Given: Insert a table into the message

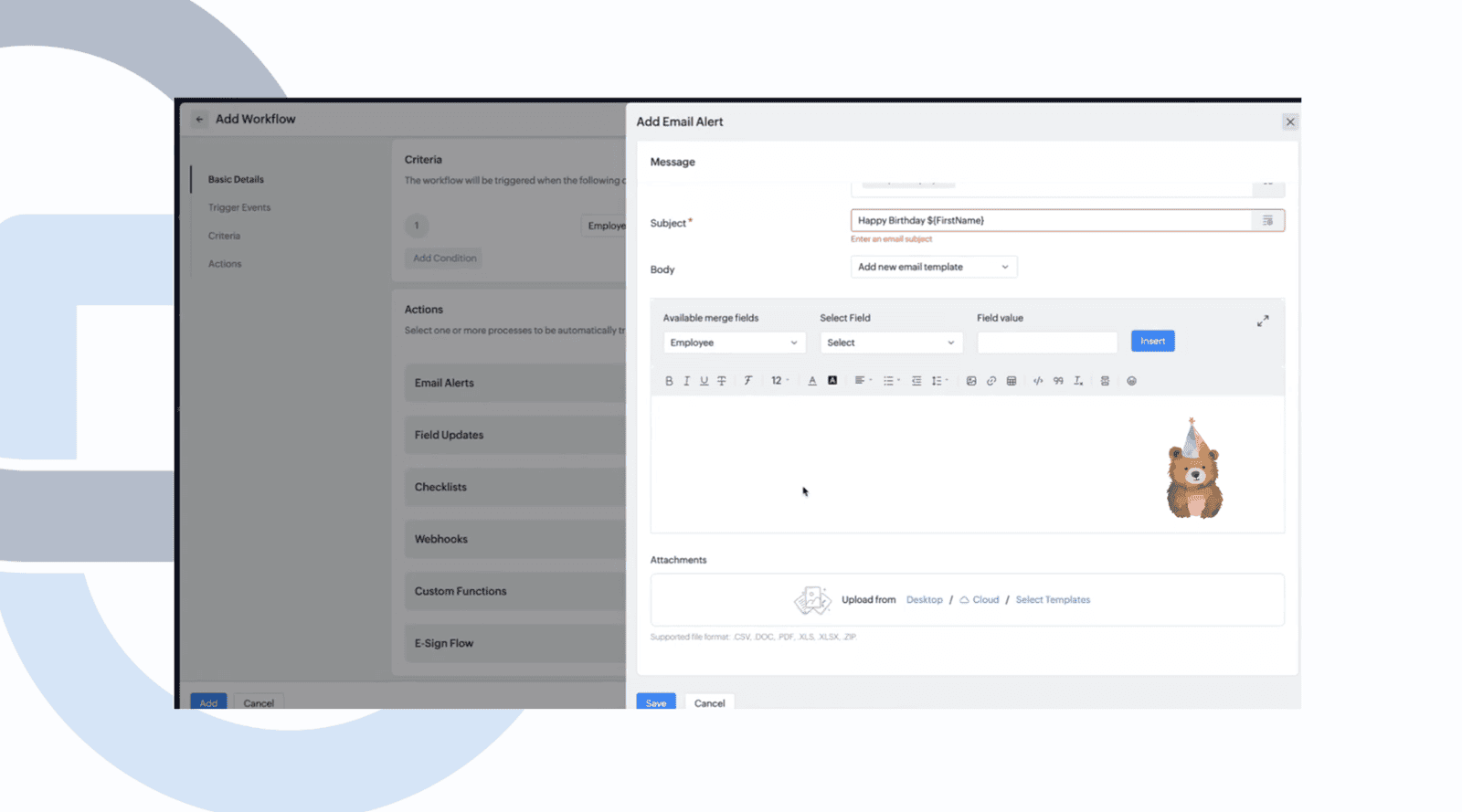Looking at the screenshot, I should 1012,381.
